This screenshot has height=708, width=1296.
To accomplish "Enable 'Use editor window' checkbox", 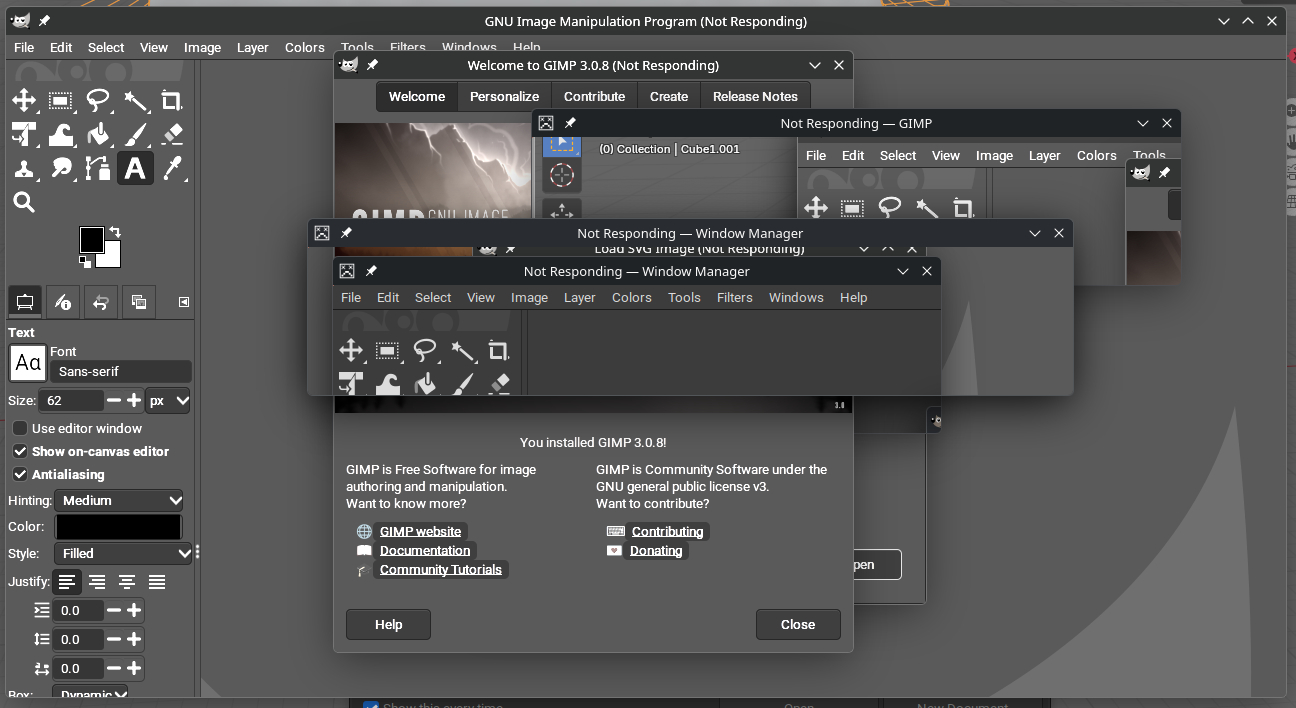I will tap(20, 428).
